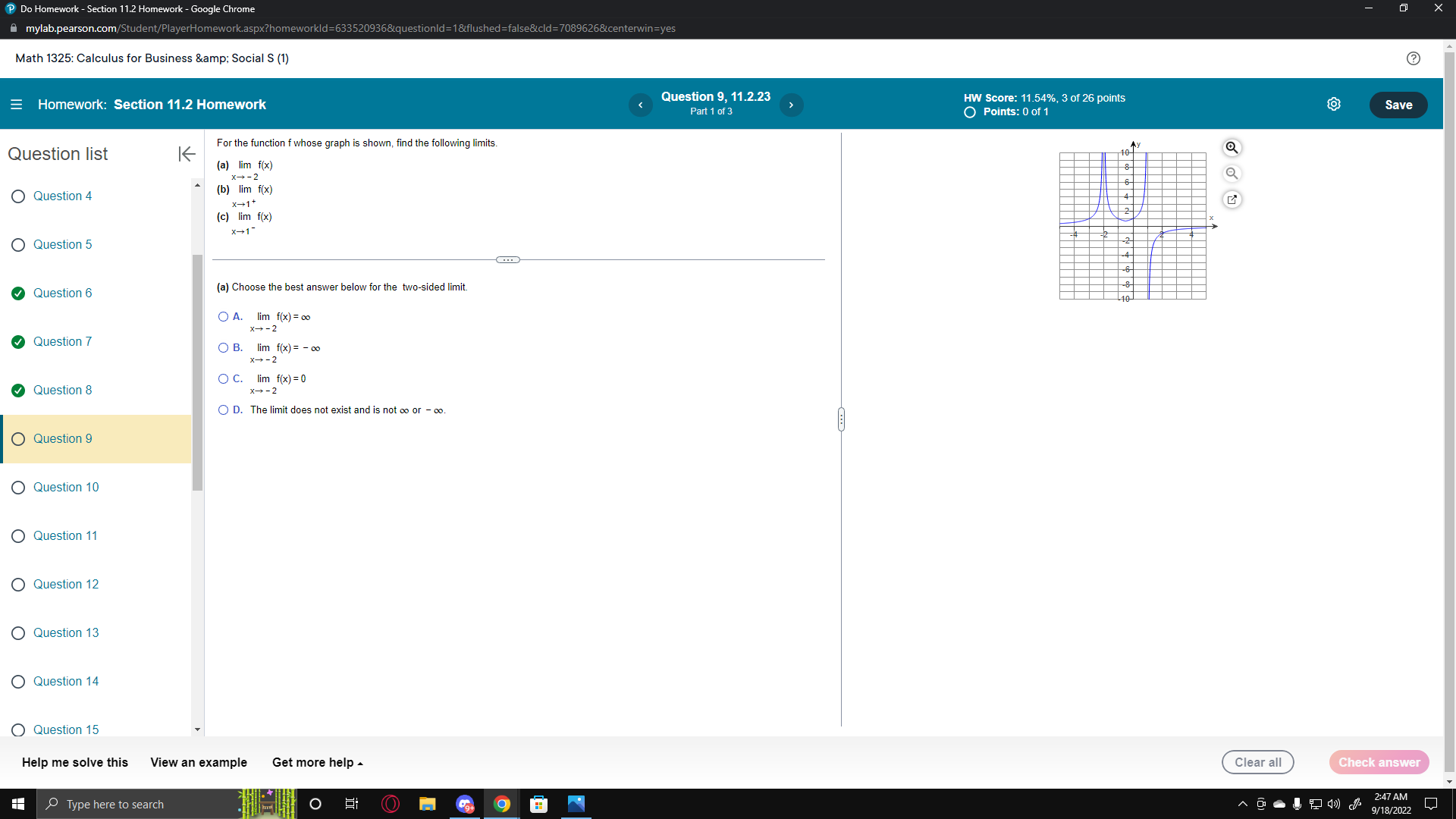Open the graph in a larger window
This screenshot has width=1456, height=819.
[x=1232, y=199]
